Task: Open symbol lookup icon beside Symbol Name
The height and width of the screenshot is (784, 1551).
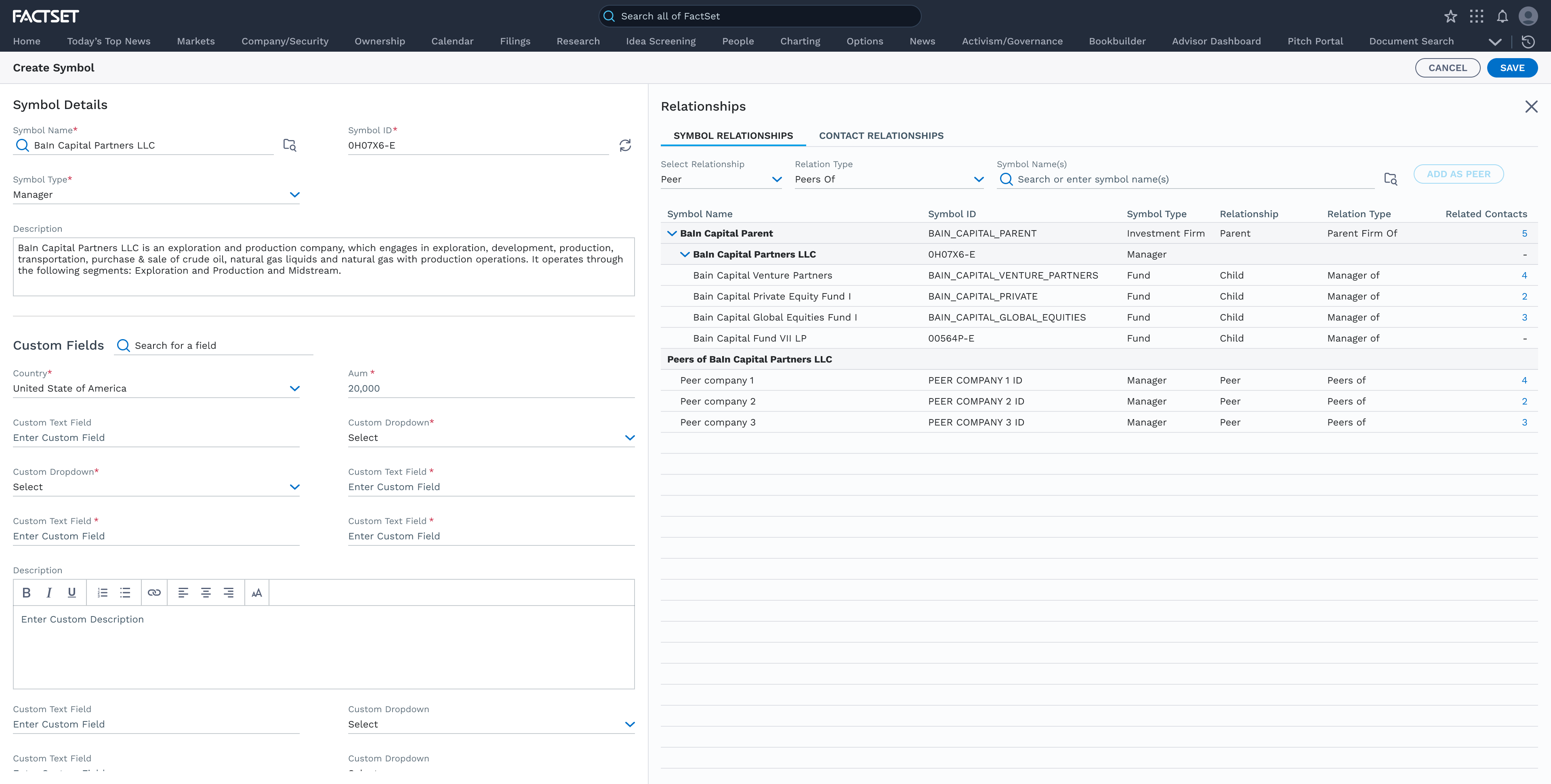Action: tap(290, 145)
